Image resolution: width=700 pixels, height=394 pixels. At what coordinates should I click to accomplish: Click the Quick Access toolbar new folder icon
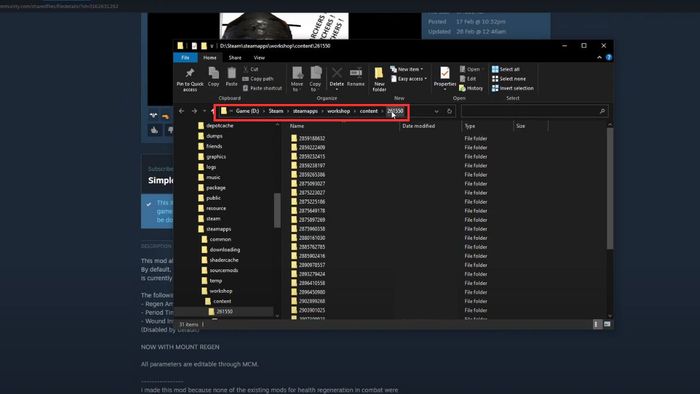point(204,46)
